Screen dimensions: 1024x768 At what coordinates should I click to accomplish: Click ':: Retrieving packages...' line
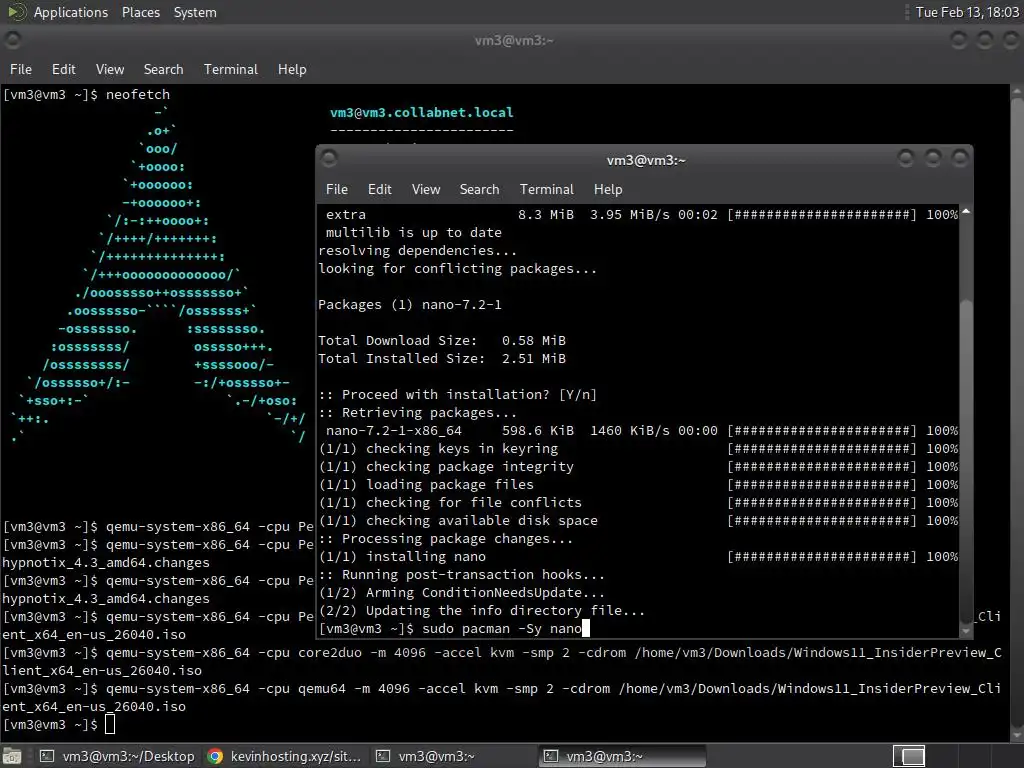[417, 413]
